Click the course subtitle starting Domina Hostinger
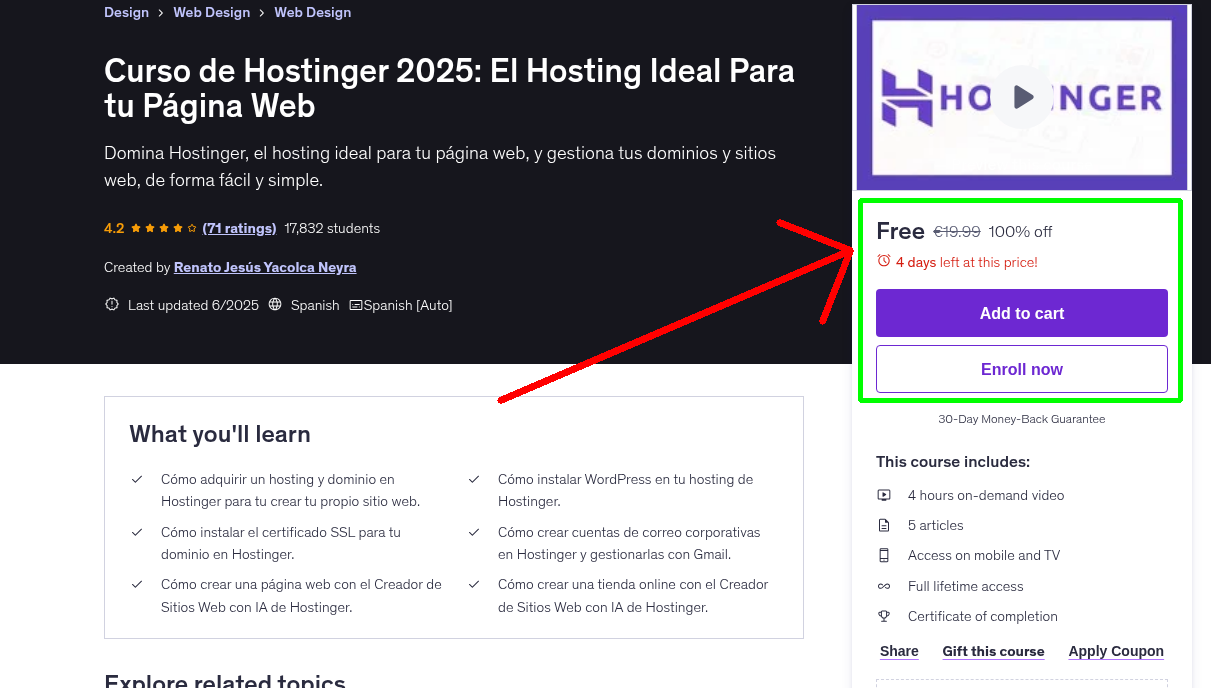Viewport: 1211px width, 688px height. (440, 167)
